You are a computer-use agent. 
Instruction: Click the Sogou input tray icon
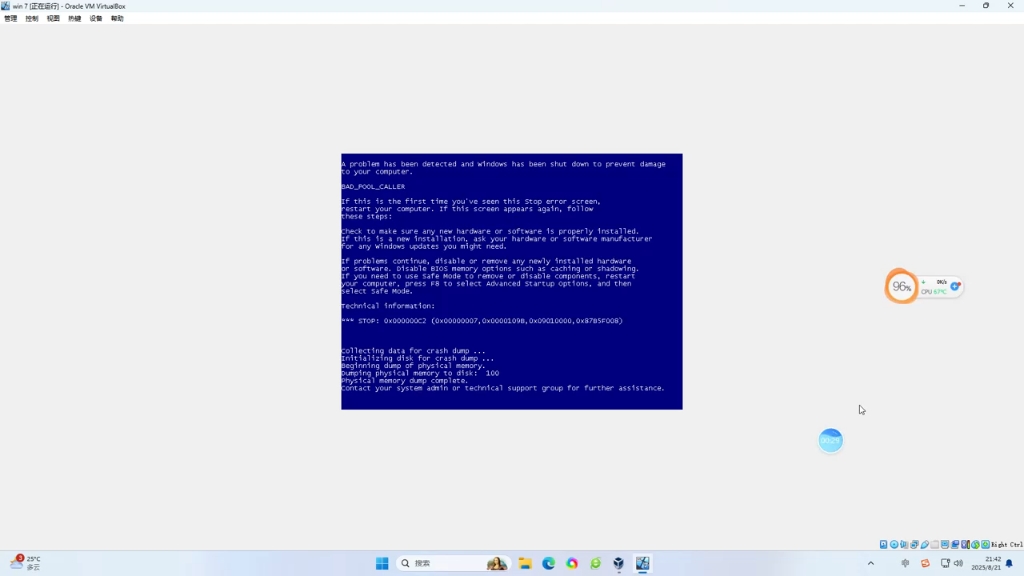point(925,563)
